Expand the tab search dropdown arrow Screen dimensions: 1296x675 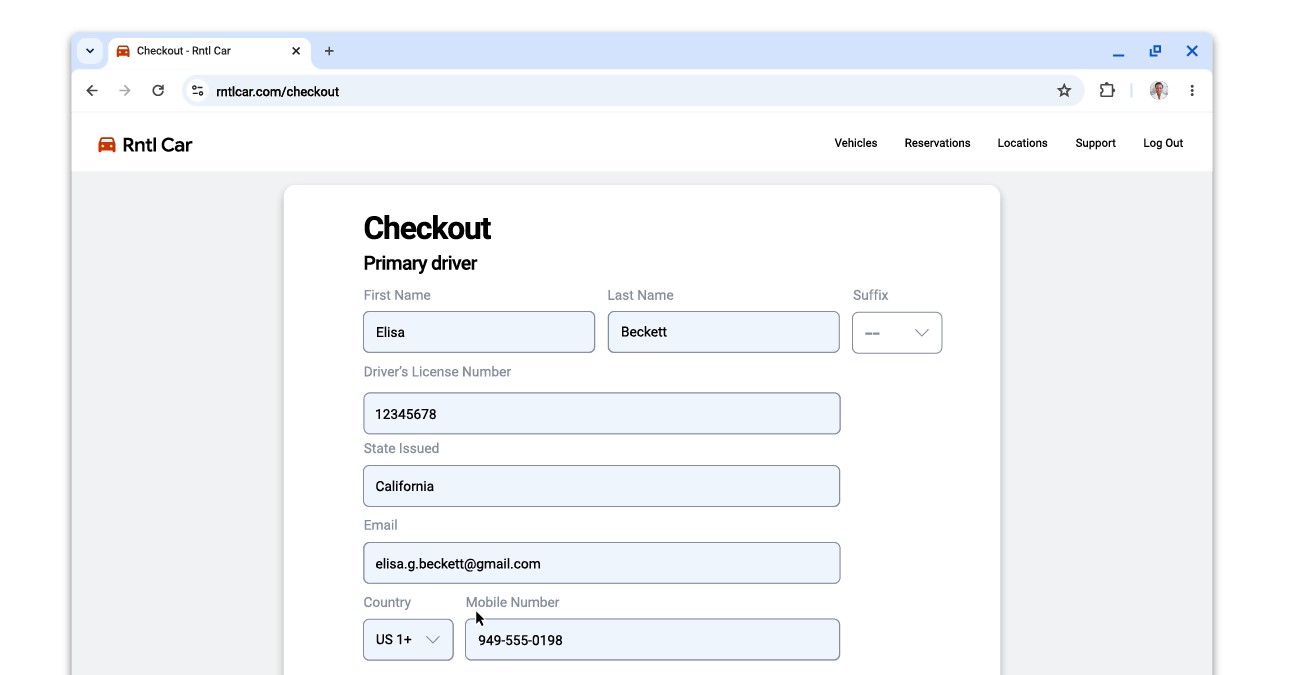click(90, 51)
